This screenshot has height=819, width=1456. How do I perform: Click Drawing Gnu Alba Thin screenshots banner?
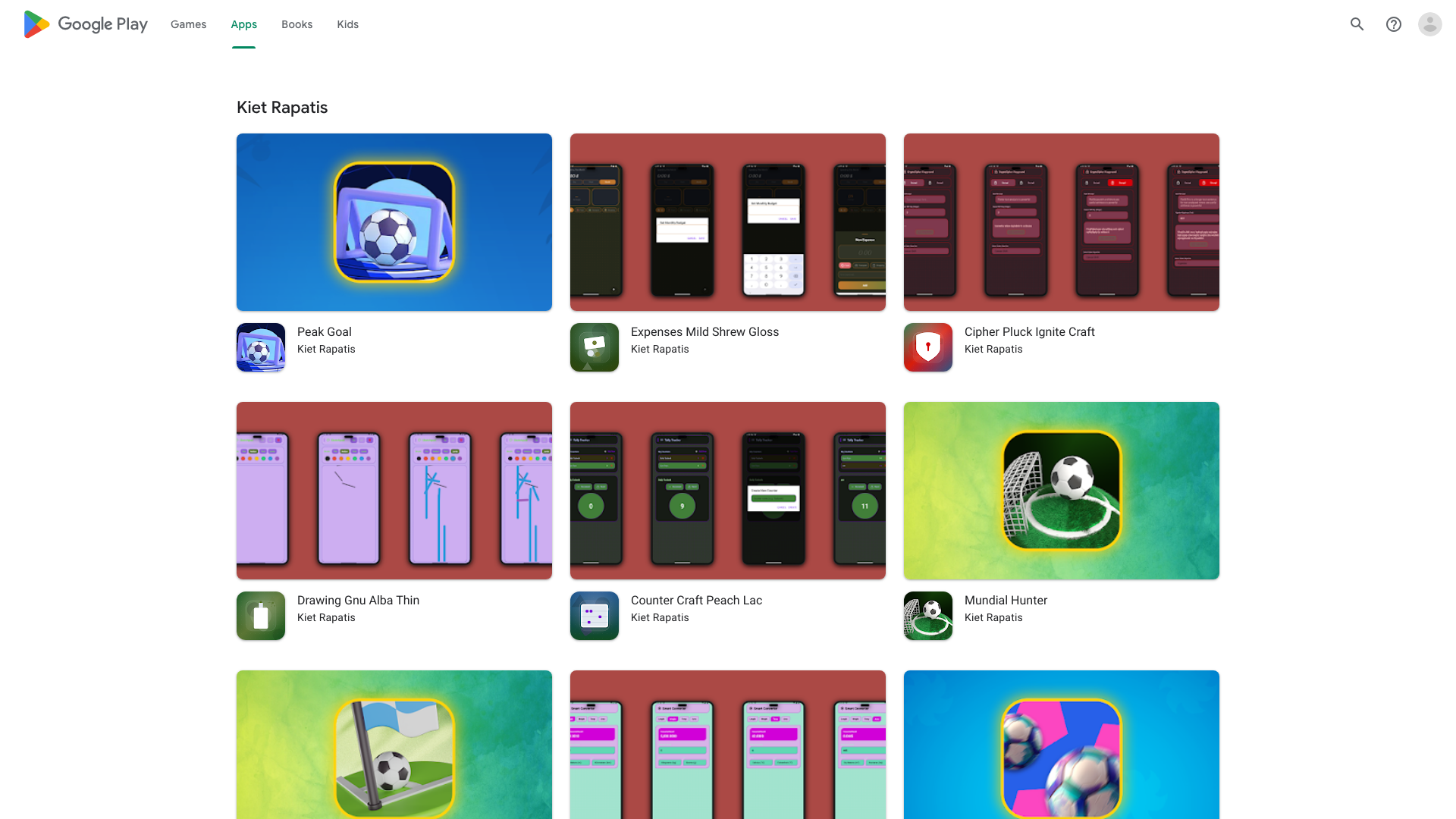394,491
